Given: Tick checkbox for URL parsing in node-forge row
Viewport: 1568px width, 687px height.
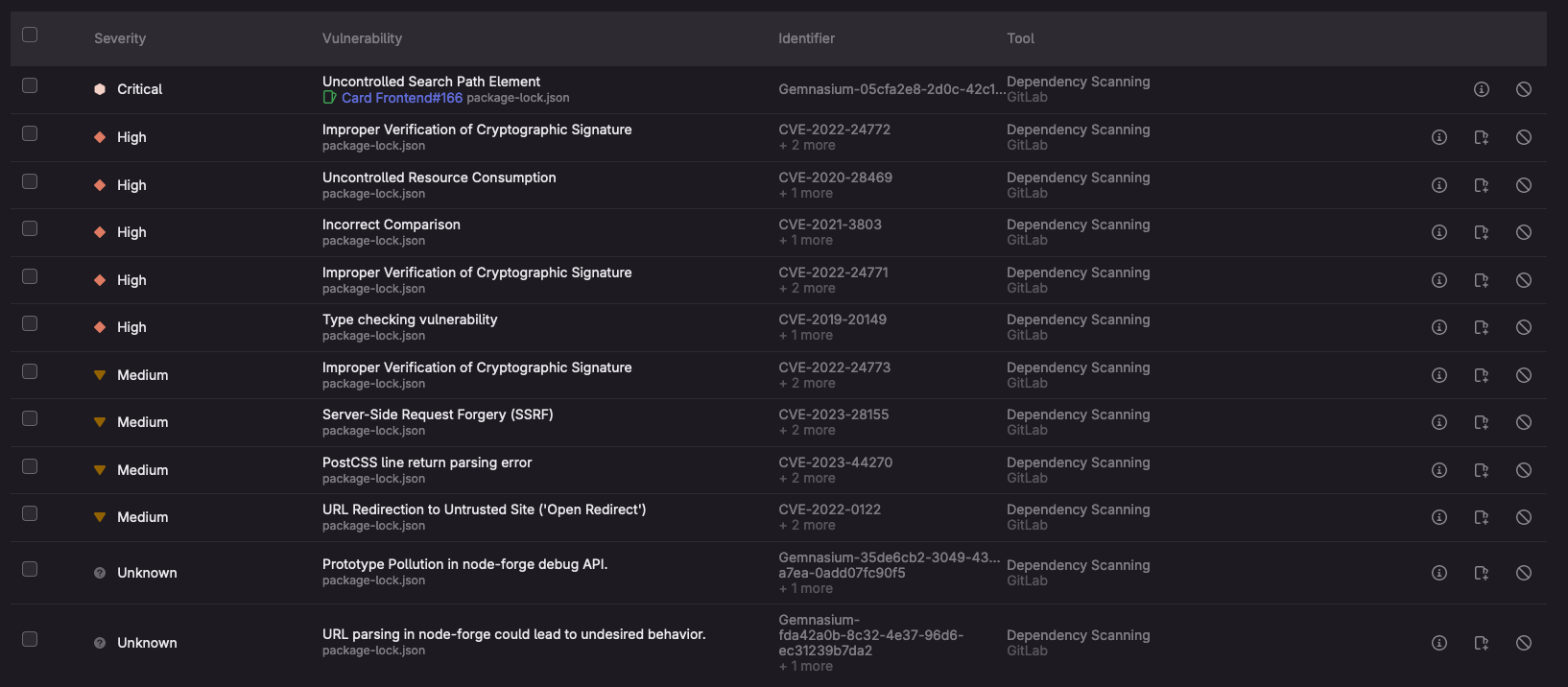Looking at the screenshot, I should [30, 639].
